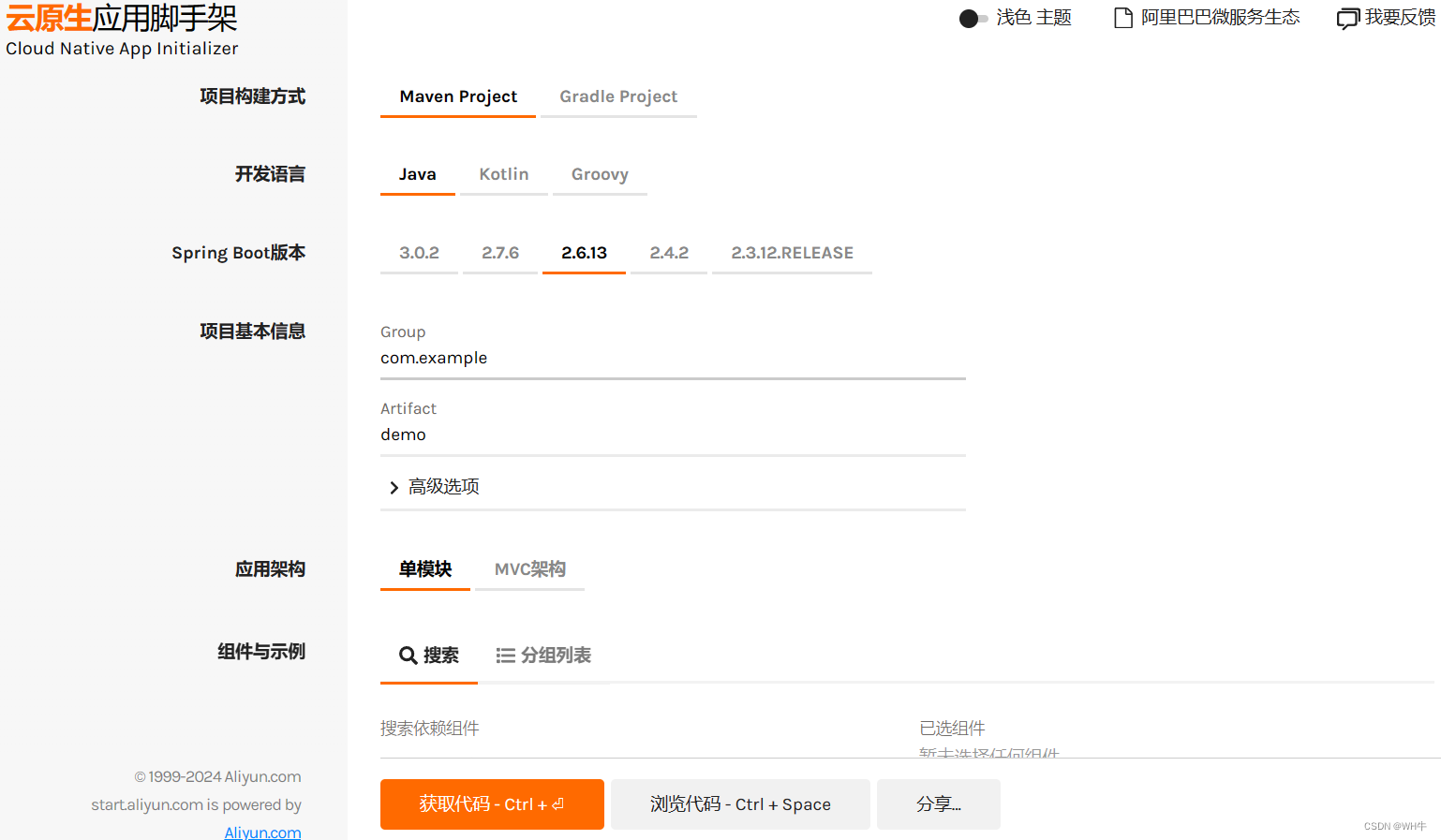Choose Java as the development language
This screenshot has width=1441, height=840.
pyautogui.click(x=418, y=175)
